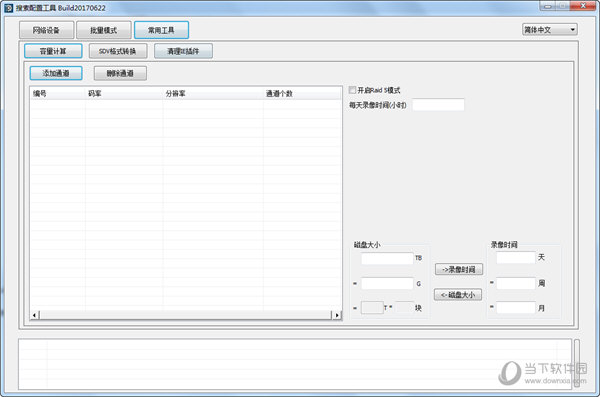This screenshot has height=397, width=600.
Task: Click the recording time 天 field
Action: click(x=516, y=257)
